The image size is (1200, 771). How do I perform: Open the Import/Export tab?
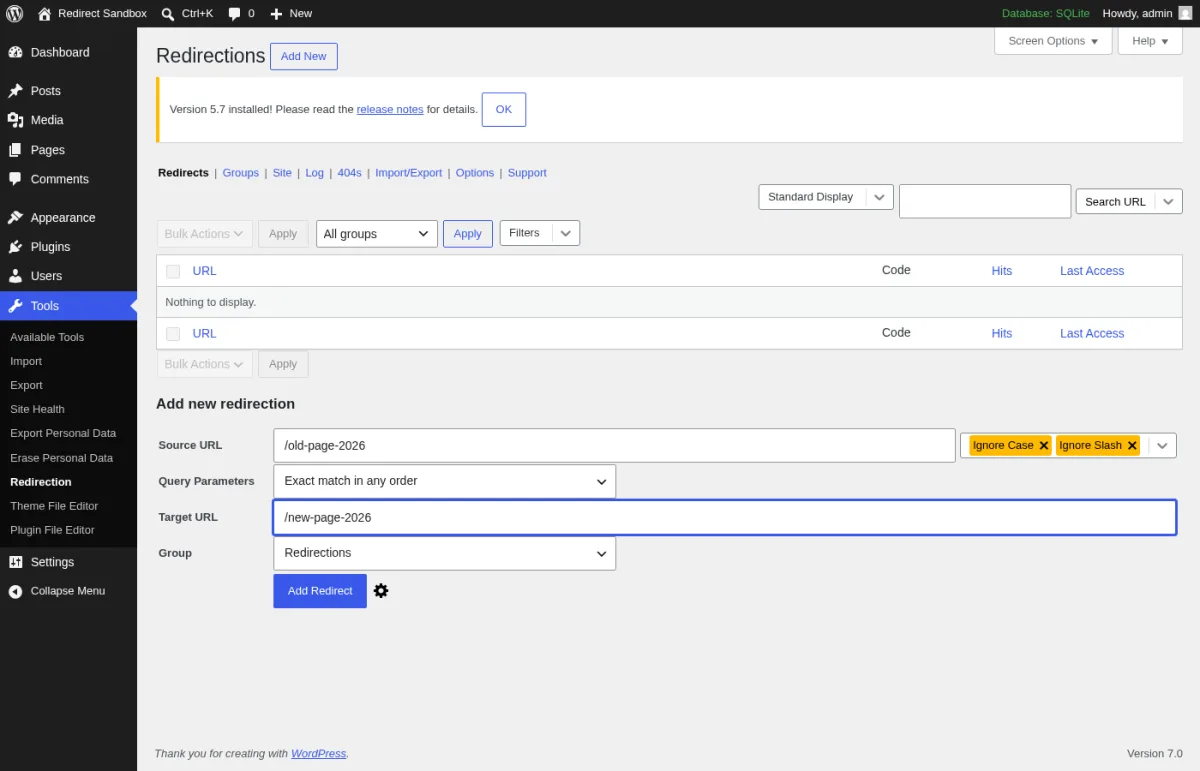tap(409, 173)
